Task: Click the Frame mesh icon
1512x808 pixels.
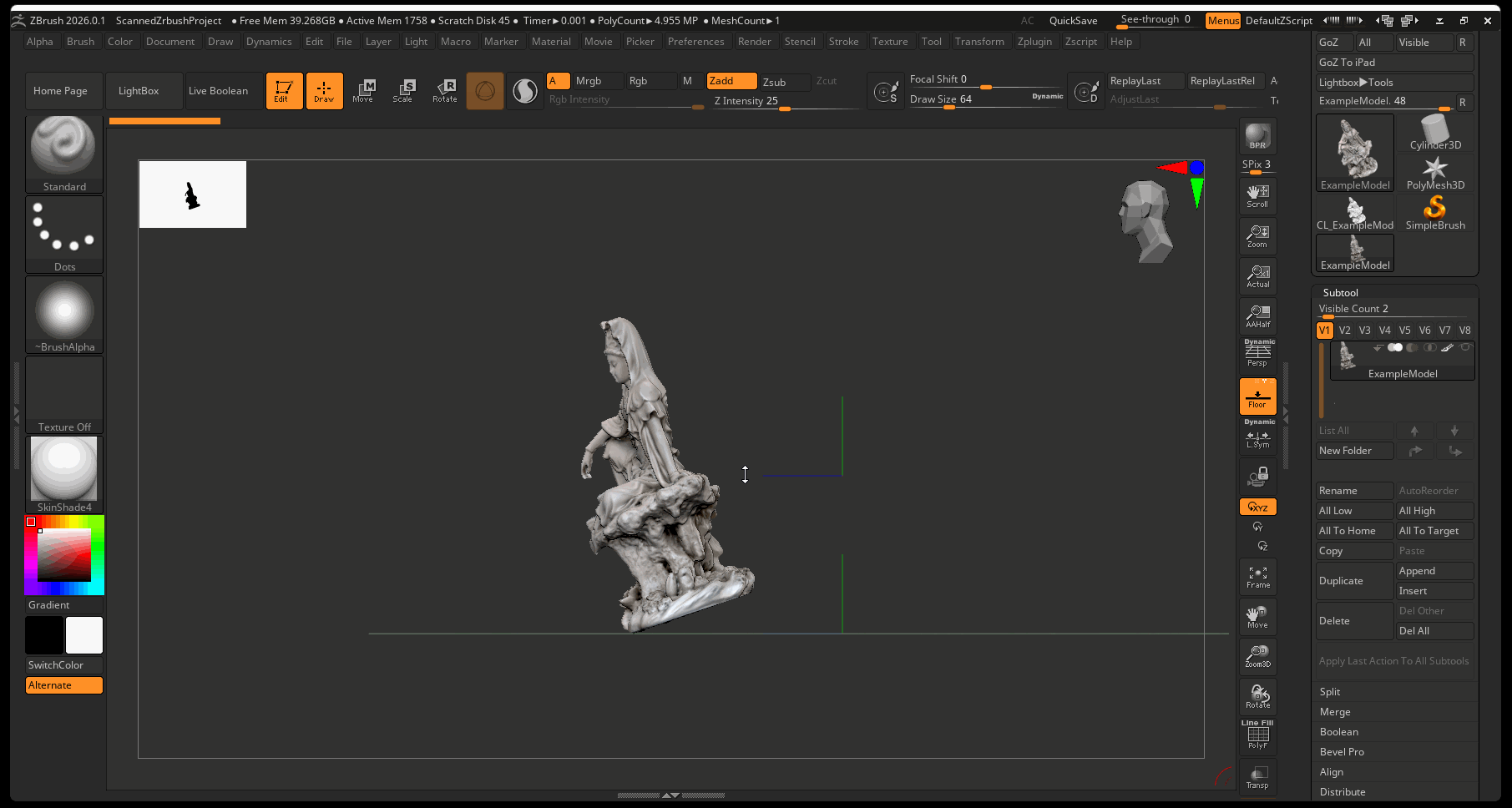Action: pos(1257,577)
